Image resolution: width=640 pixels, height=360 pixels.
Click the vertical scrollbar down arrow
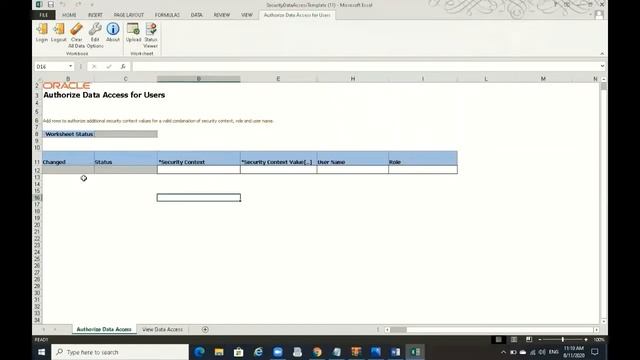point(604,322)
